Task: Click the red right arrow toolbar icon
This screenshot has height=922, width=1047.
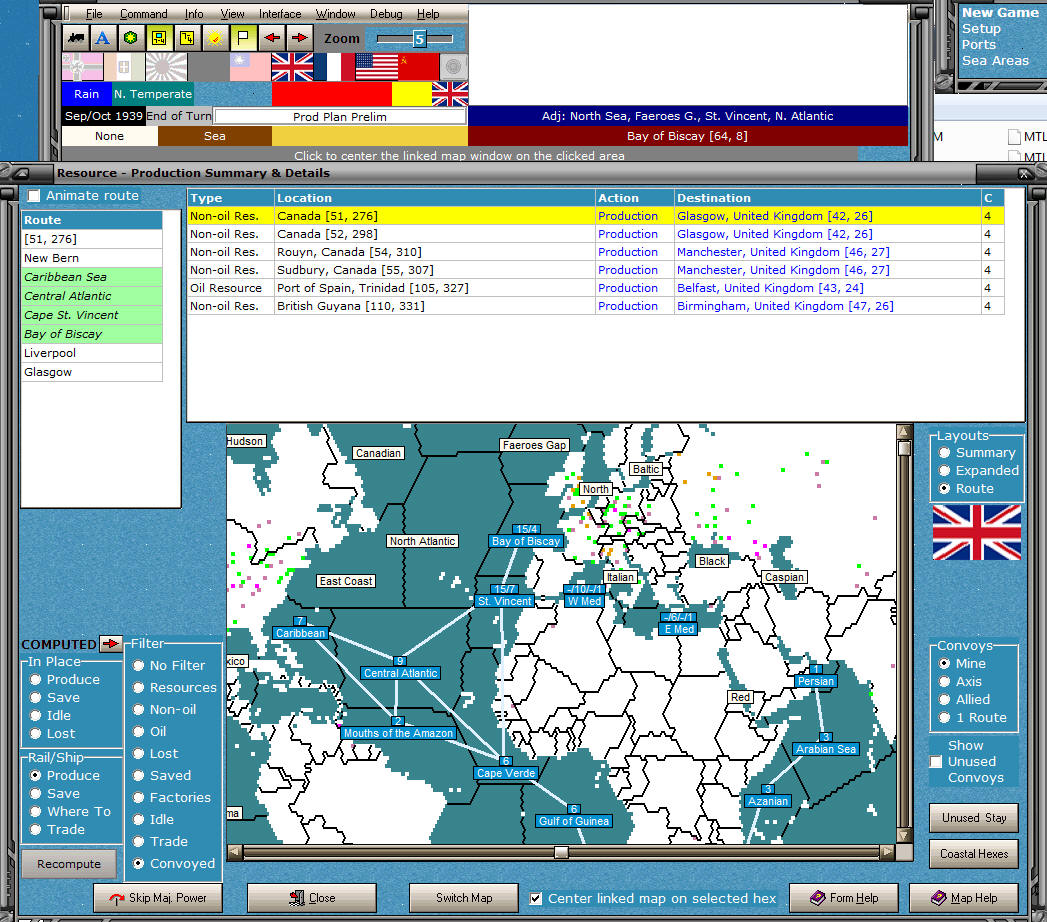Action: pos(298,38)
